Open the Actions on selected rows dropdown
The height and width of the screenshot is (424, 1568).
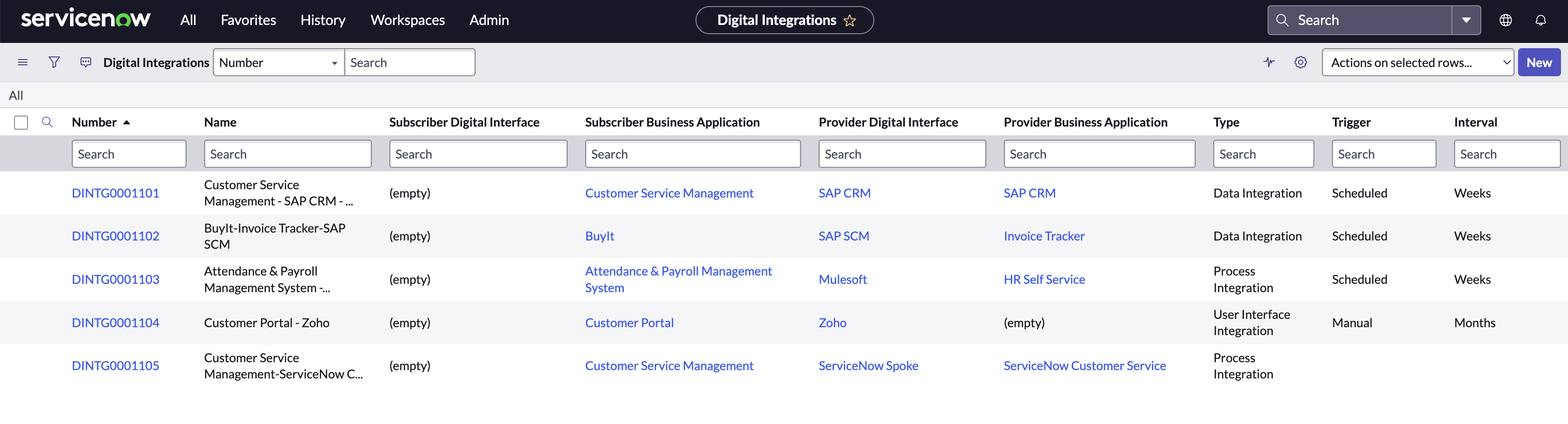1418,62
